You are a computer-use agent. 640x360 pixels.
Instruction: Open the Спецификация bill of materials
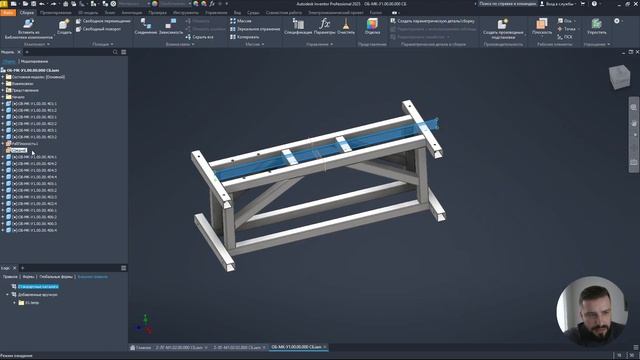pos(298,27)
